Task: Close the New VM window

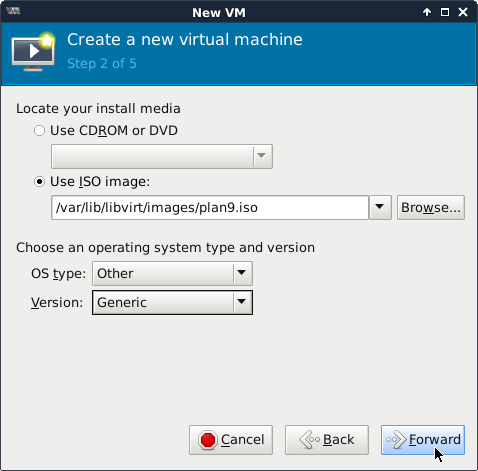Action: click(463, 12)
